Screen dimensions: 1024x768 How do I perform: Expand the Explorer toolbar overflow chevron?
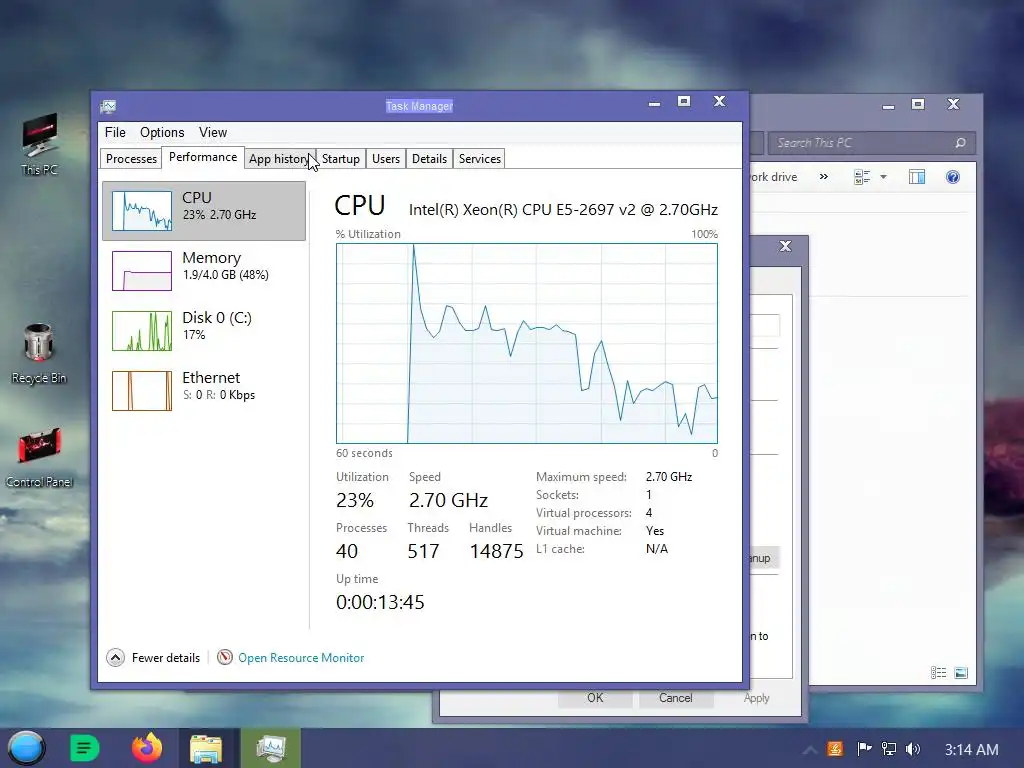point(824,177)
